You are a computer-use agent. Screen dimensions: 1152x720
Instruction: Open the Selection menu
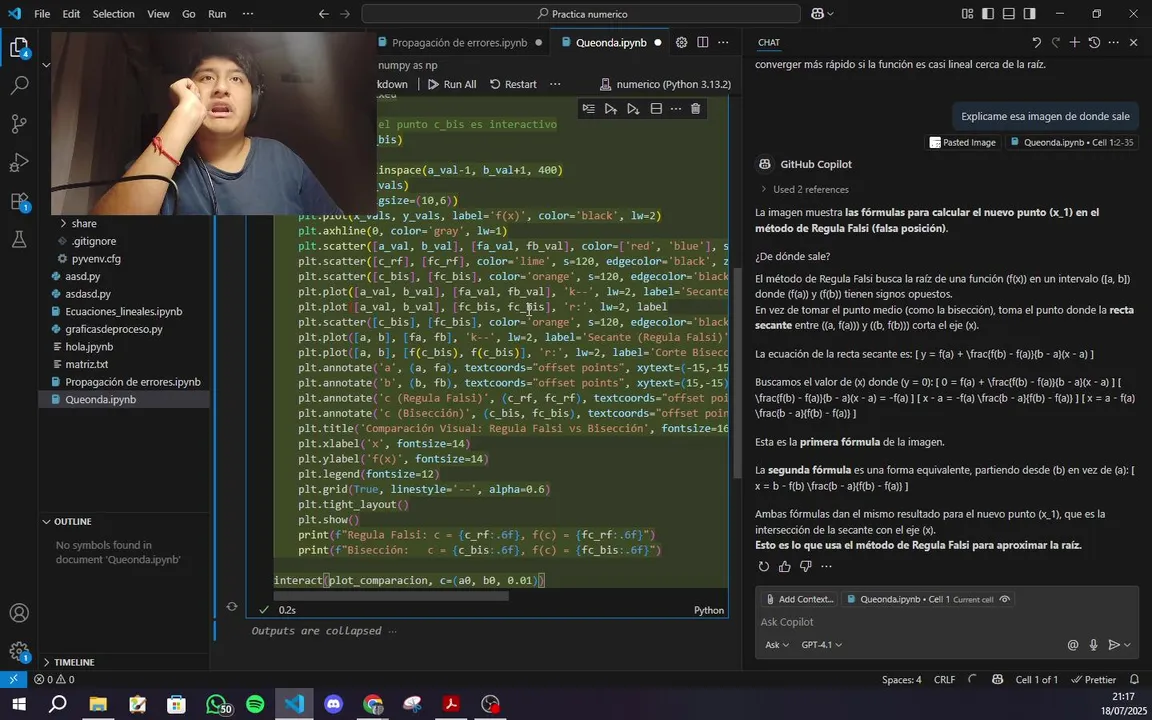coord(113,14)
